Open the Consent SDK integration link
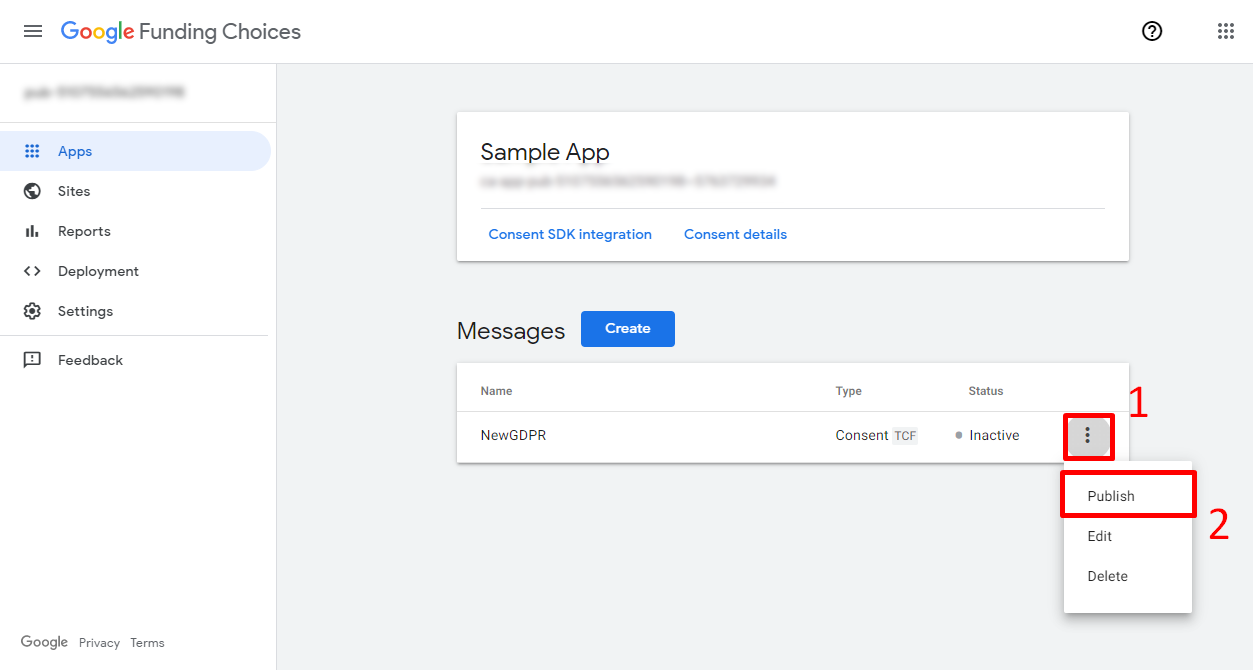Screen dimensions: 1253x670 click(570, 234)
